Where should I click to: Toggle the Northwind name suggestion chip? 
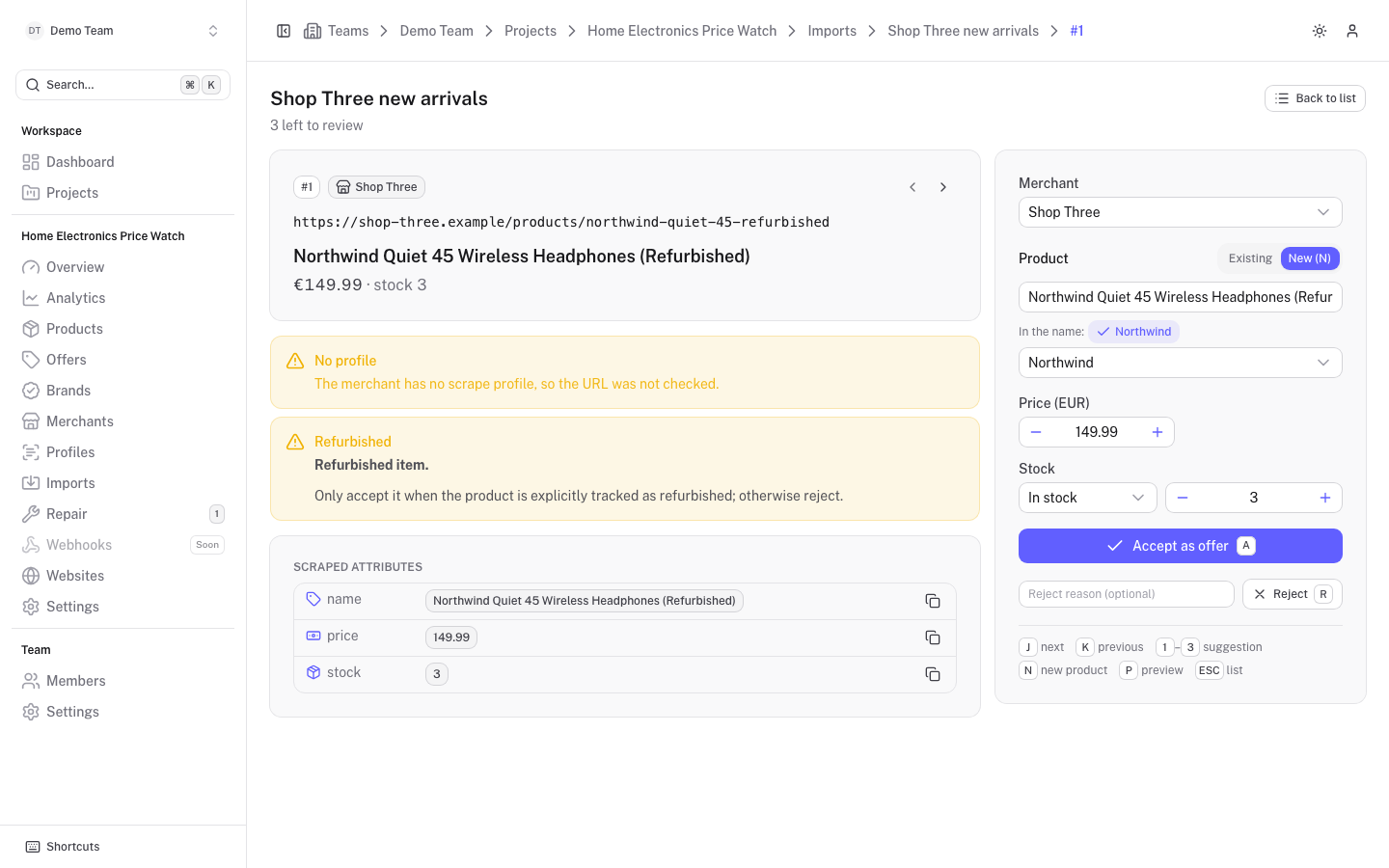point(1134,332)
